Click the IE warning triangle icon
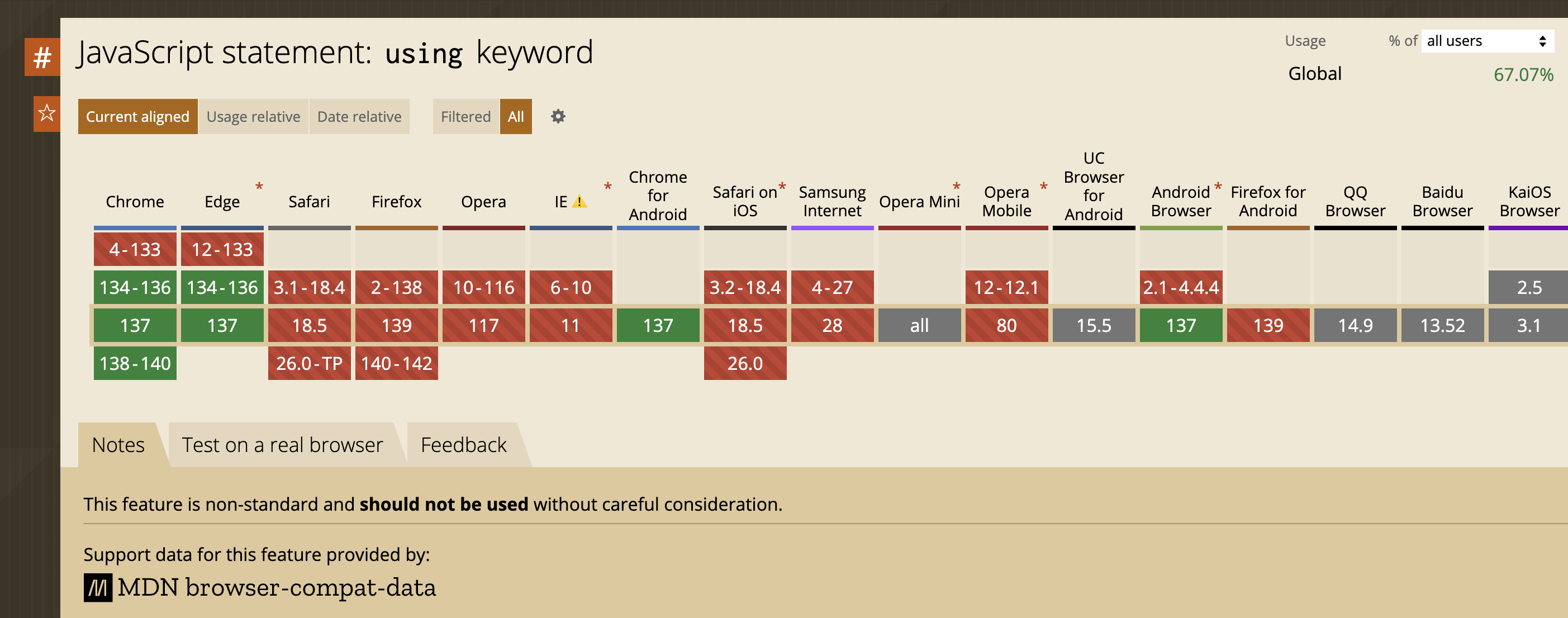 pyautogui.click(x=579, y=202)
